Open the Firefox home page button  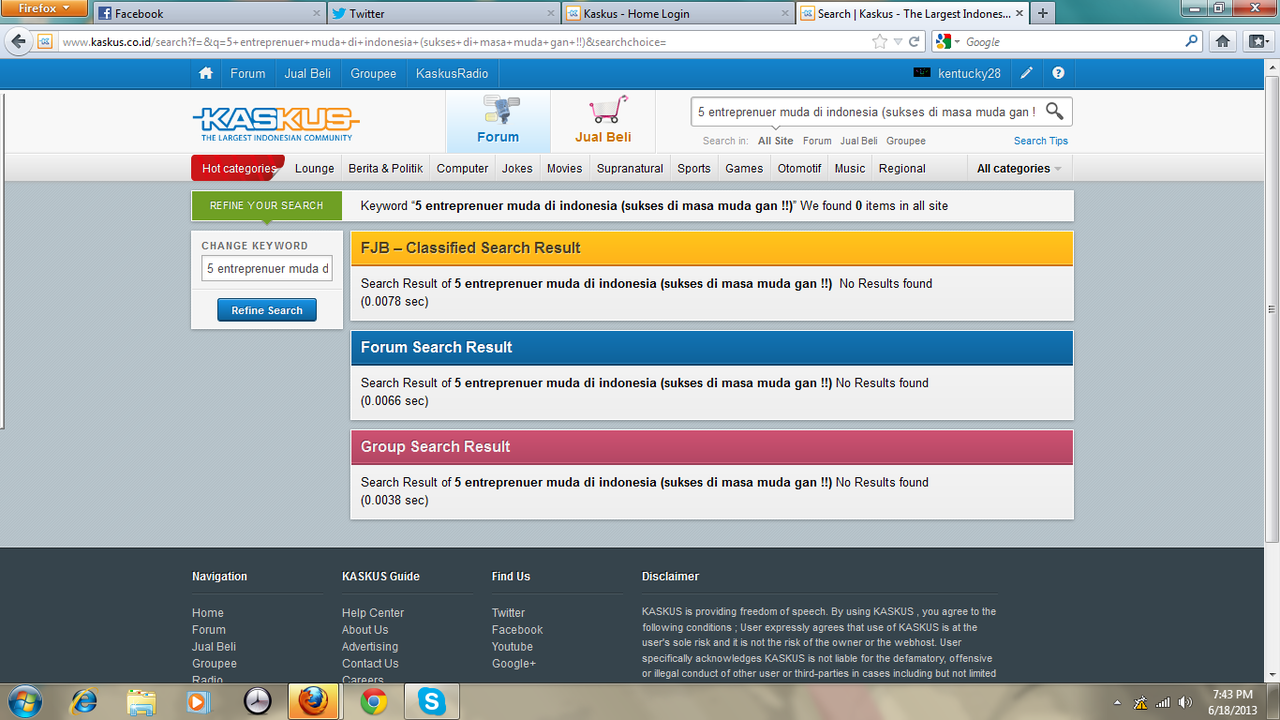1222,42
